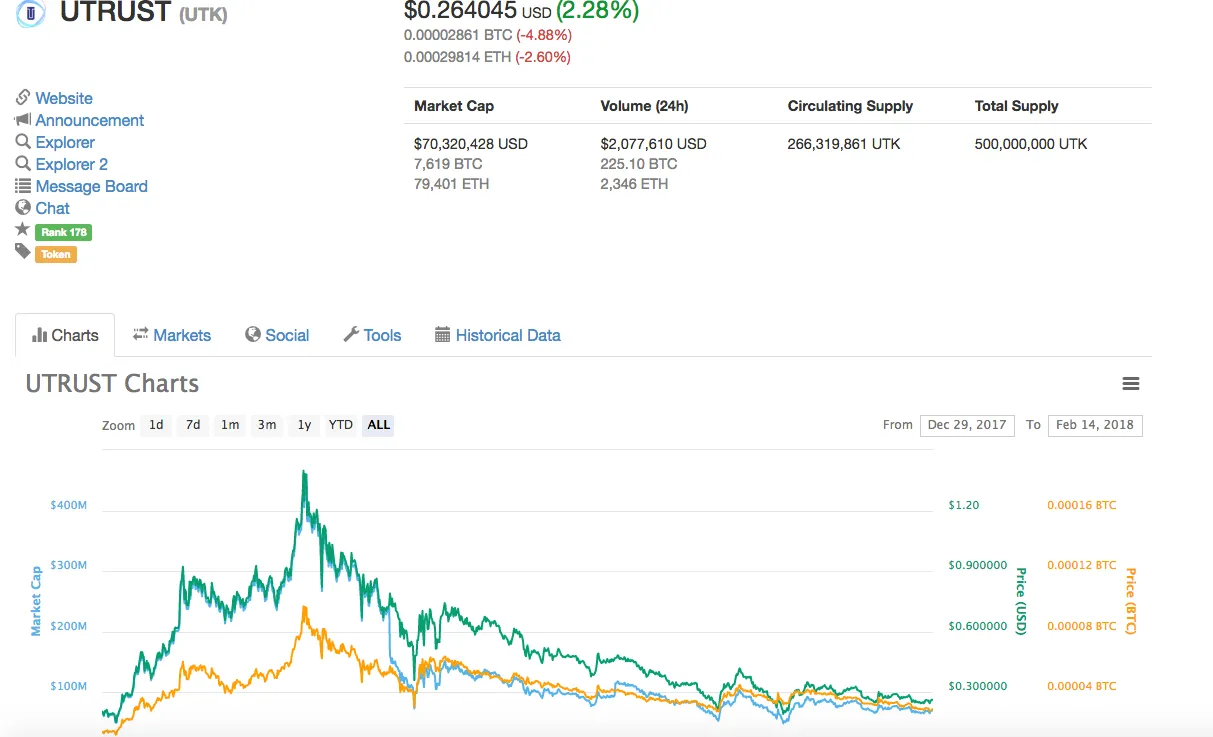
Task: Click the 266,319,861 UTK circulating supply
Action: [x=844, y=144]
